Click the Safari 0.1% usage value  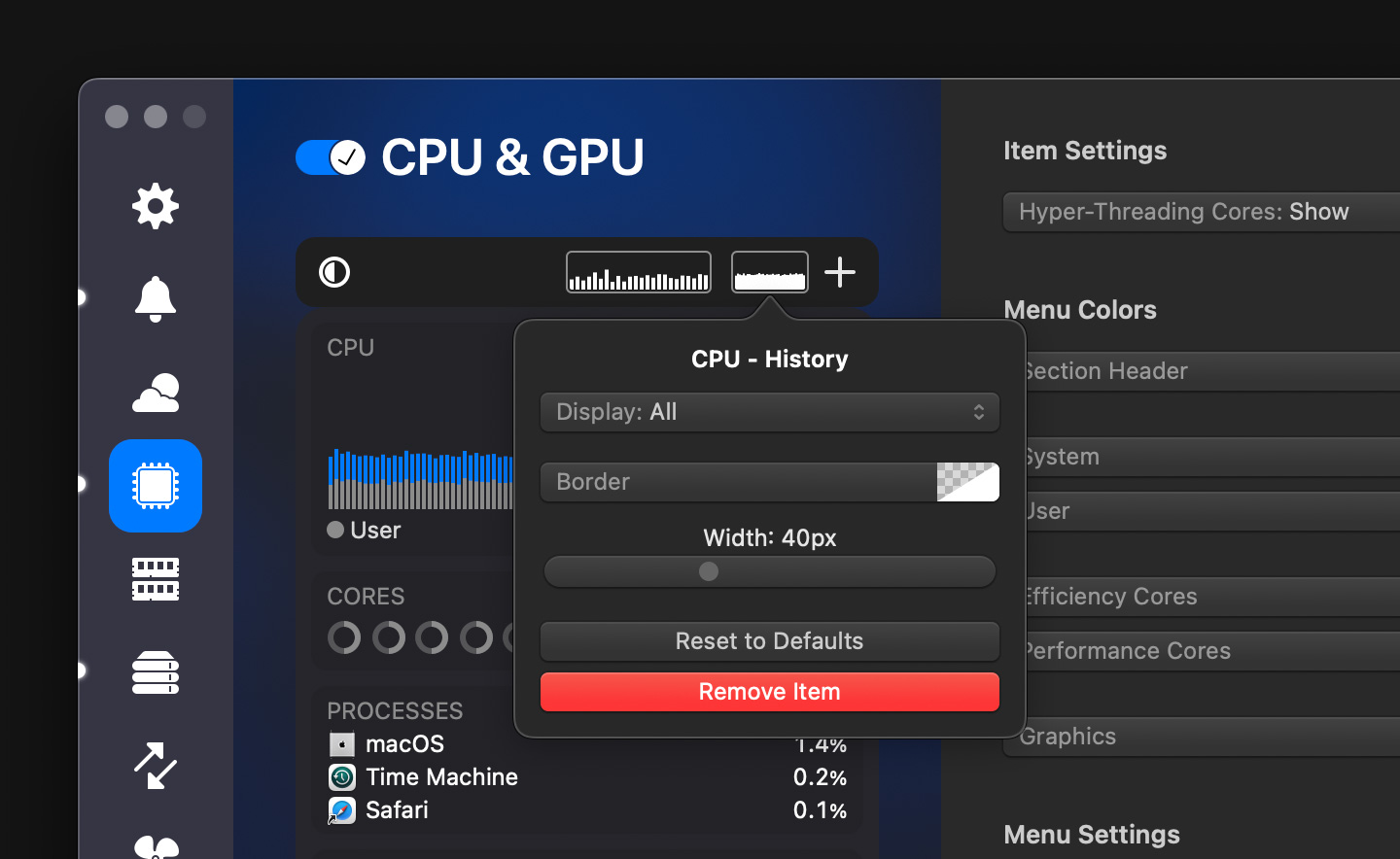pos(820,810)
